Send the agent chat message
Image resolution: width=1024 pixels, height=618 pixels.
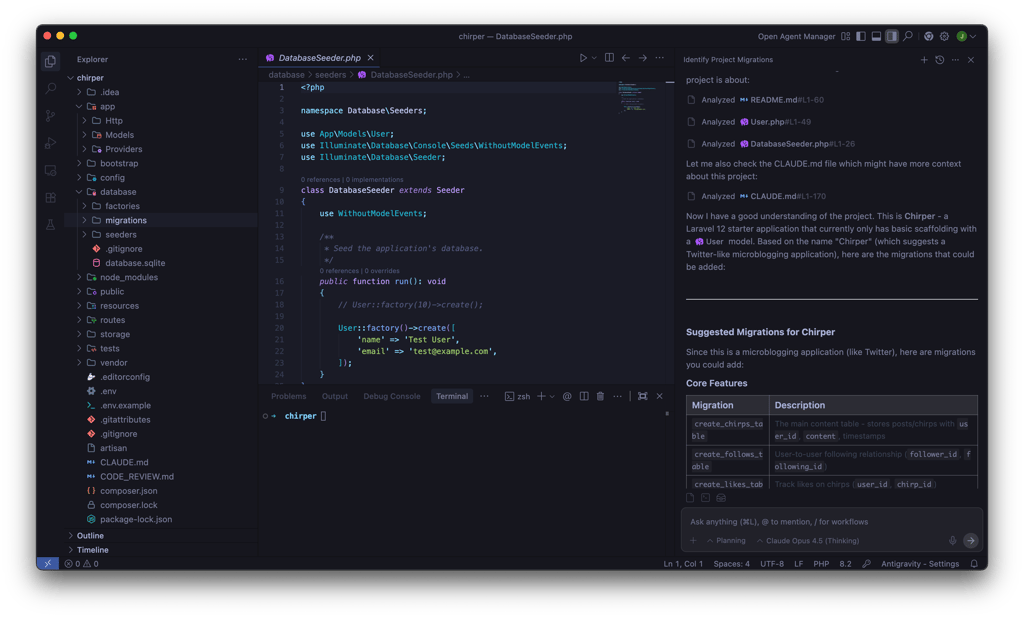pyautogui.click(x=970, y=541)
